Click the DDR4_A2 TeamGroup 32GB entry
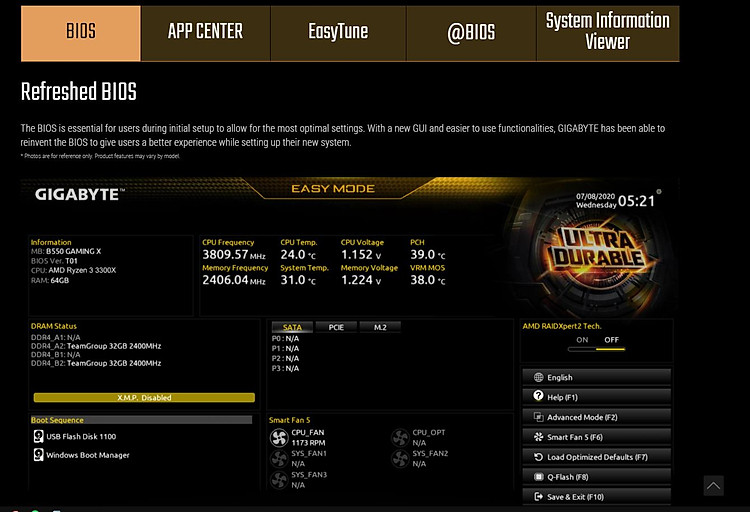The image size is (750, 512). point(96,346)
